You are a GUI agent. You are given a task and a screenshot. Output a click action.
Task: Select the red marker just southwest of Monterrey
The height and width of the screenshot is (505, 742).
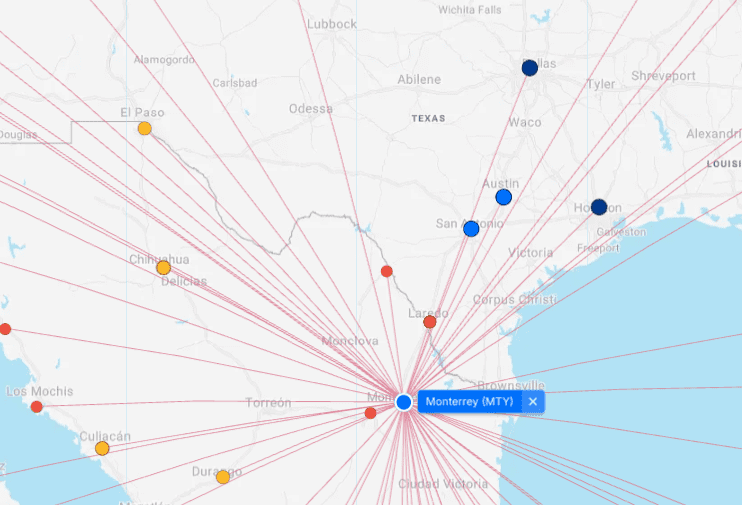coord(370,413)
